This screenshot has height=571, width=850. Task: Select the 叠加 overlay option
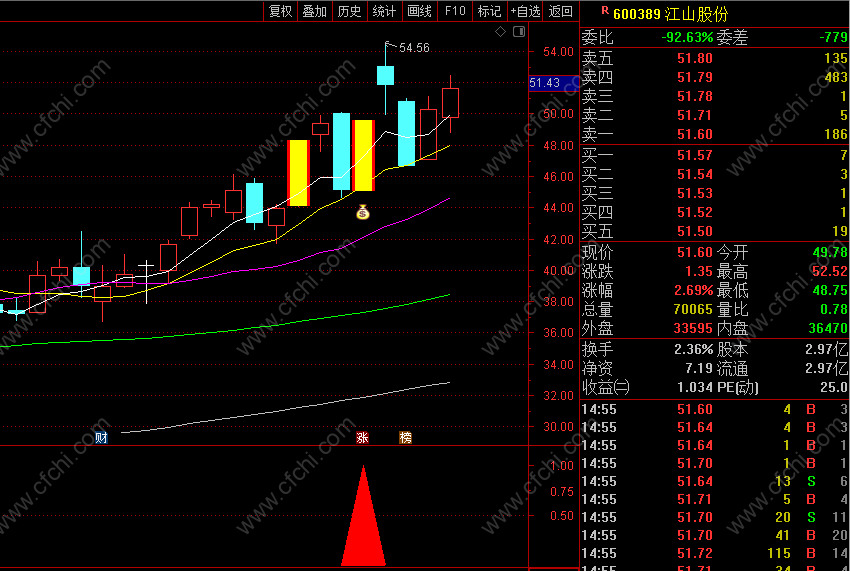tap(314, 11)
